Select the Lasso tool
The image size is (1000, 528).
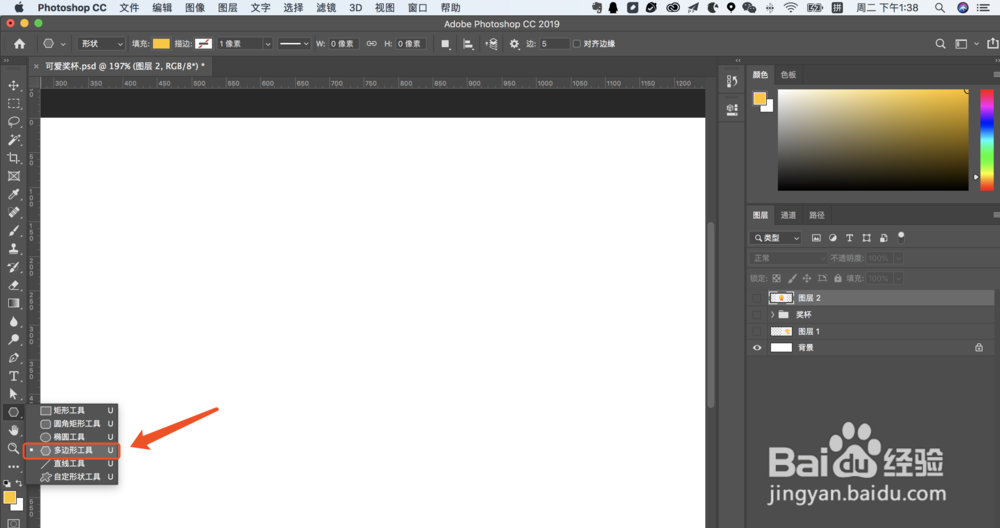[x=13, y=121]
